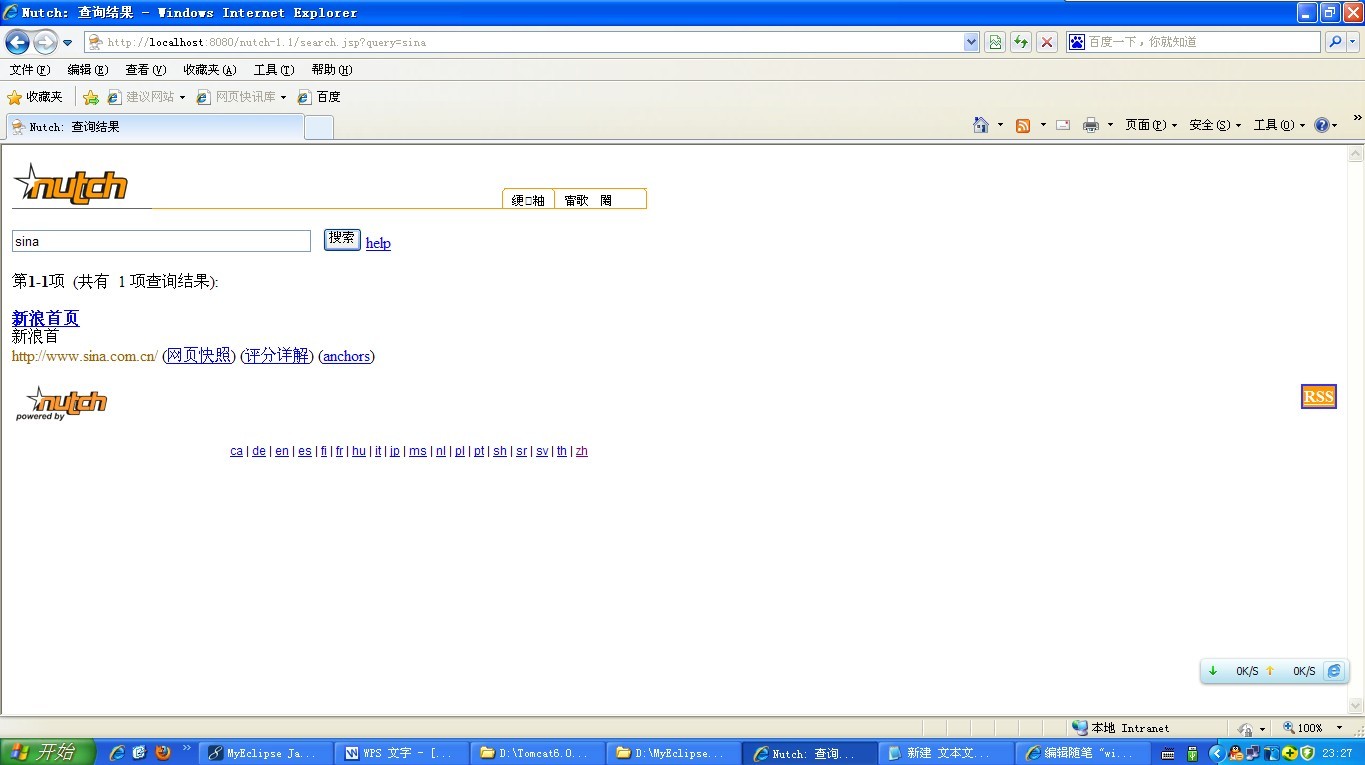Screen dimensions: 1365x765
Task: Switch language to 'jp' link
Action: tap(395, 451)
